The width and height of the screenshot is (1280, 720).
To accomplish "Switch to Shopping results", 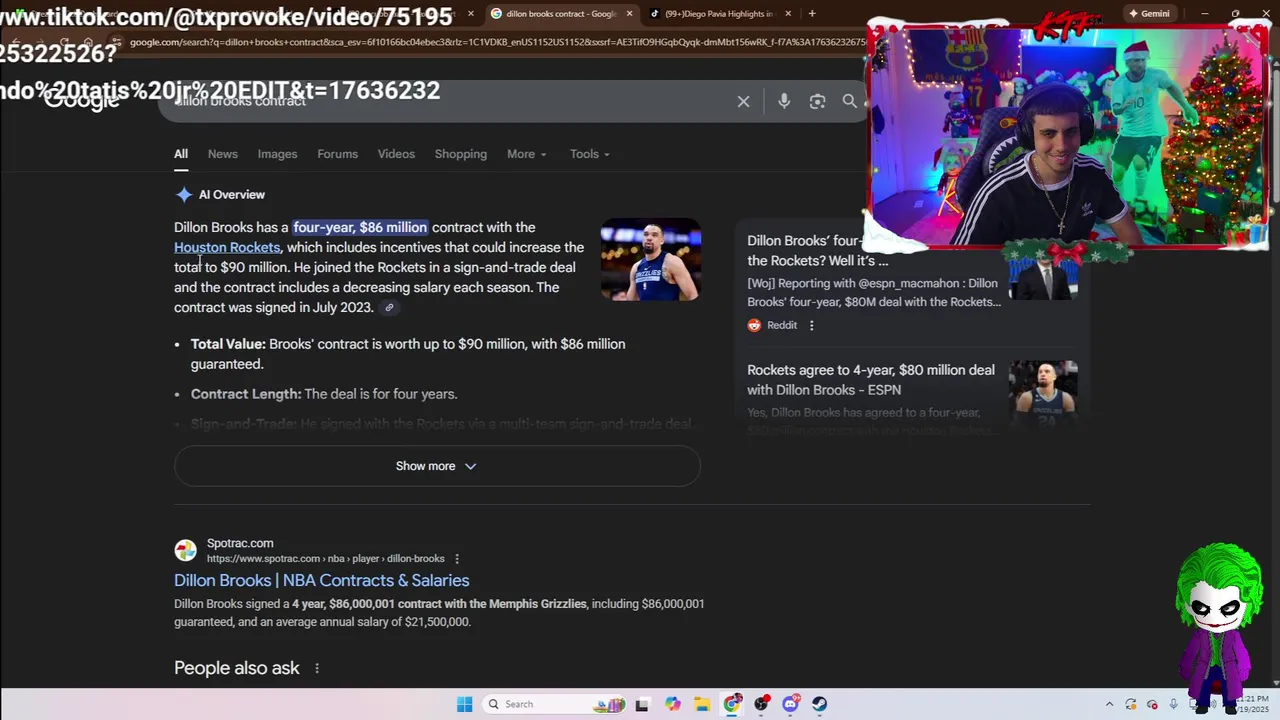I will point(461,154).
